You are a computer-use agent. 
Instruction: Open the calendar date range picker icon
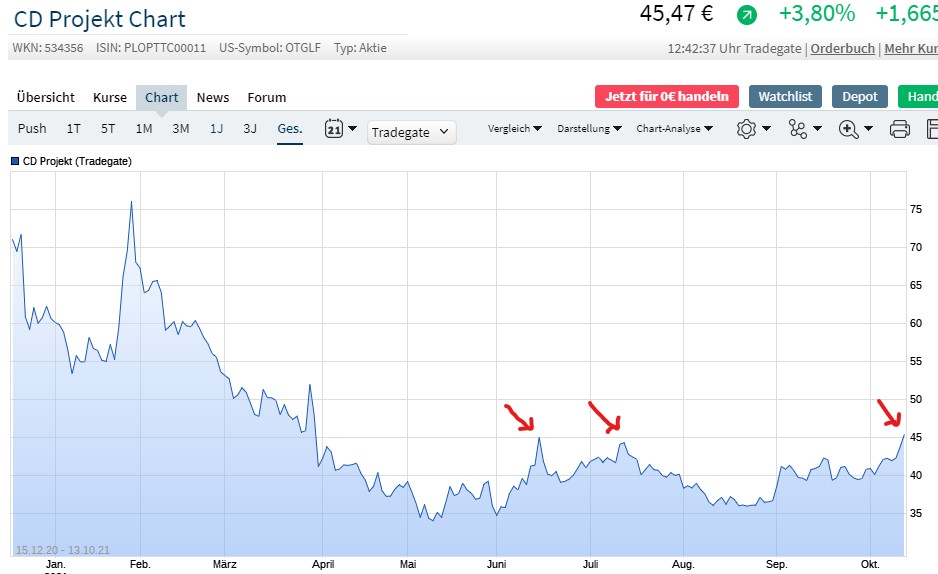pos(334,129)
